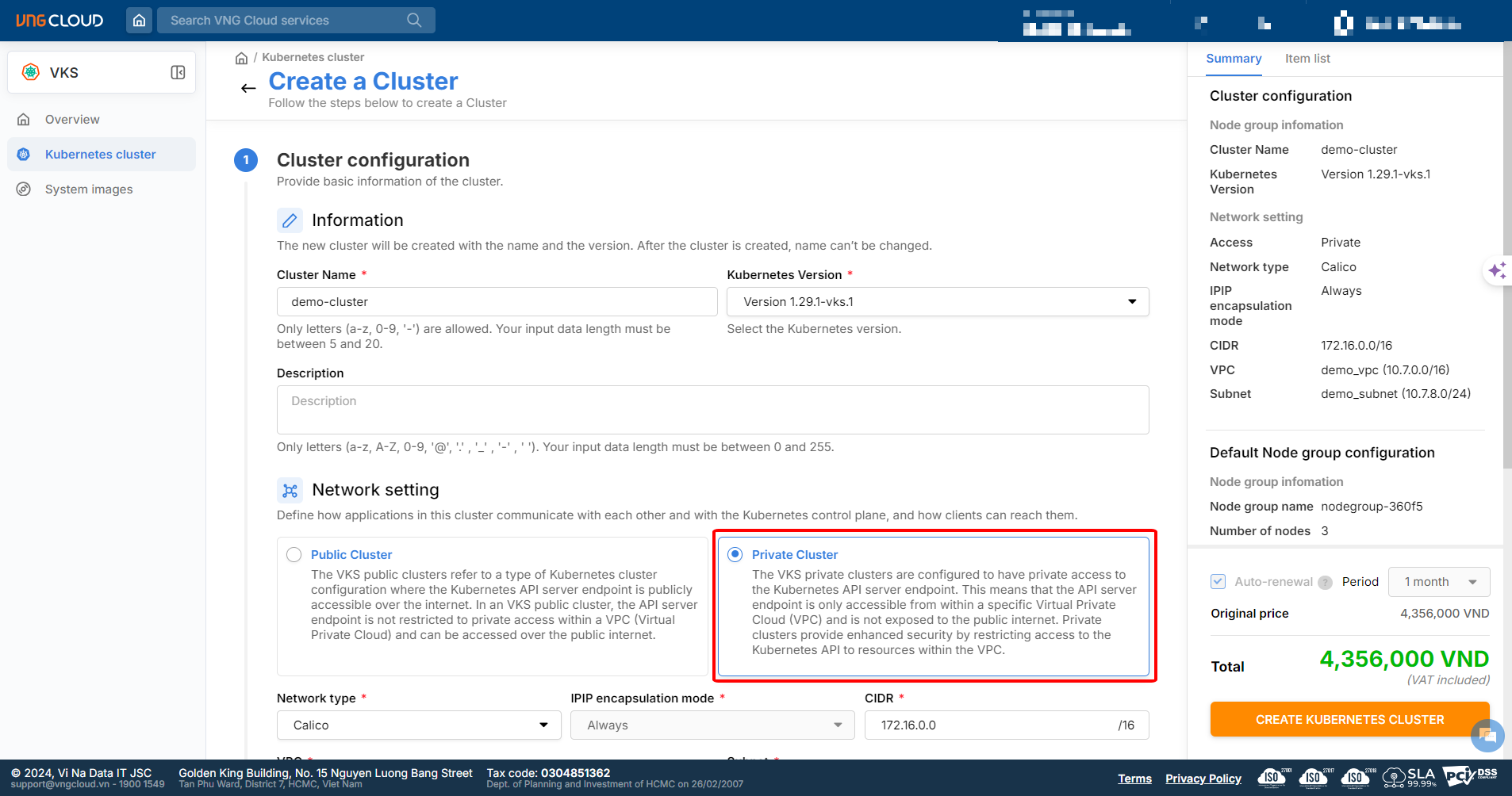Click the home icon in top bar
The image size is (1512, 796).
click(x=139, y=21)
